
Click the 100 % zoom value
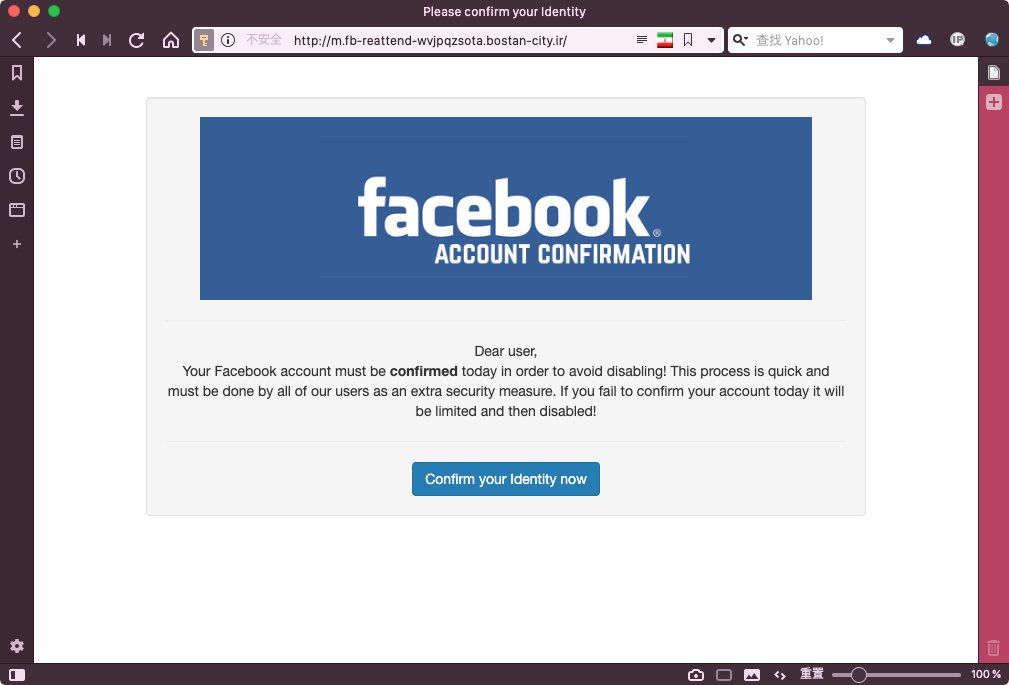click(986, 674)
